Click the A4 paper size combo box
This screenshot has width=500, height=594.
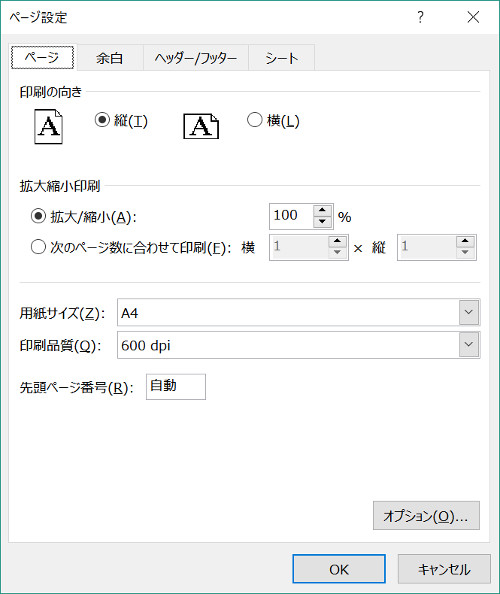[298, 312]
